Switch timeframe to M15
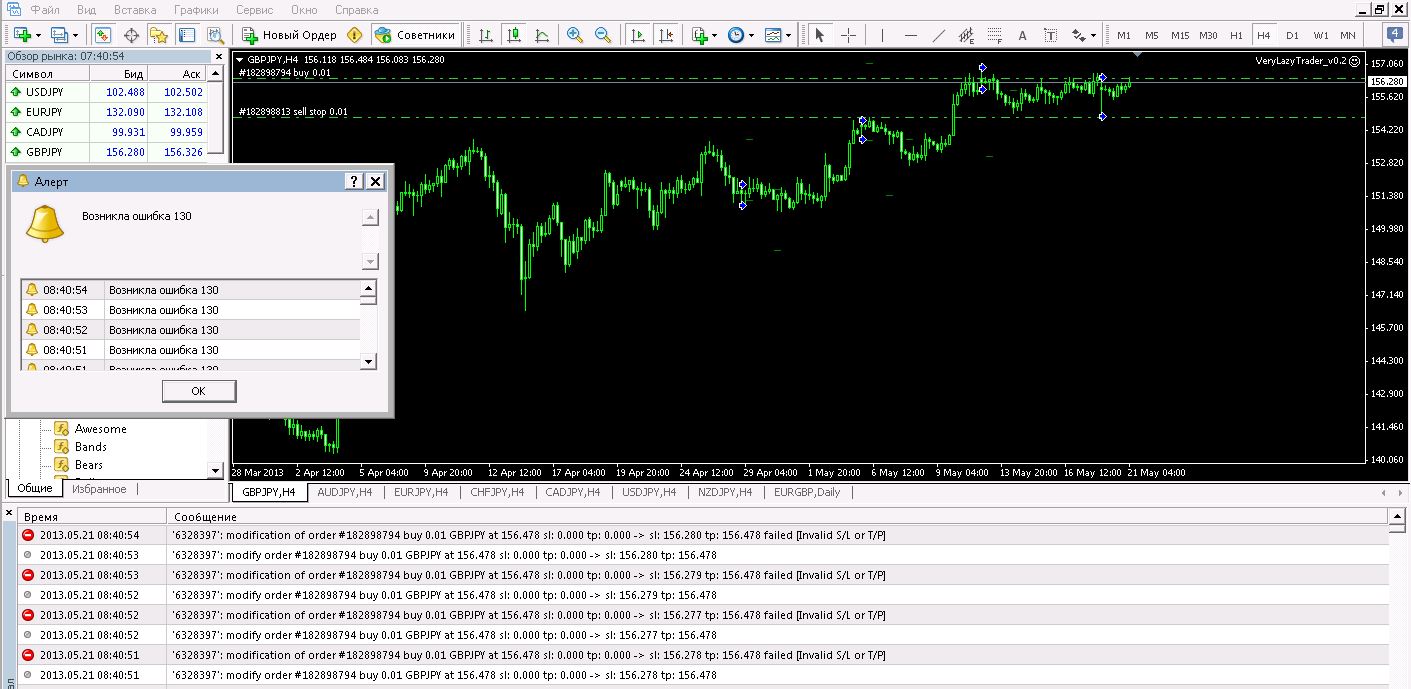 click(1180, 35)
